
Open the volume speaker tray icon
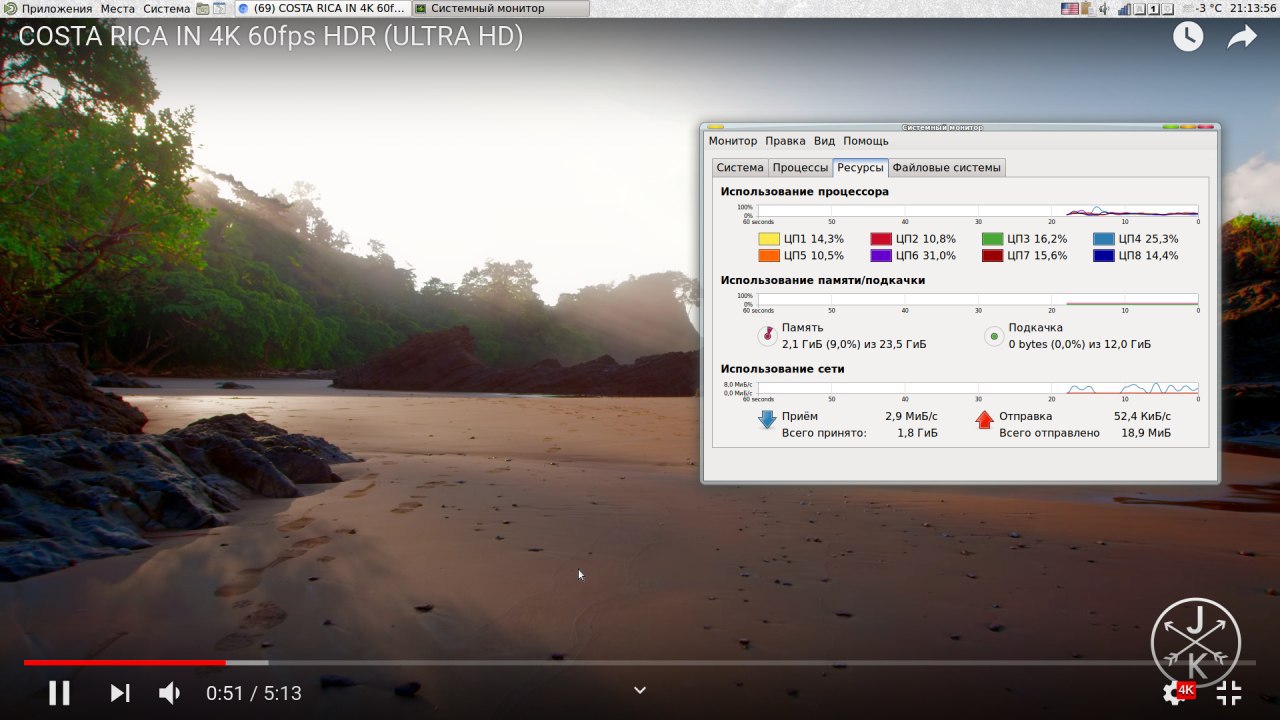(1103, 8)
